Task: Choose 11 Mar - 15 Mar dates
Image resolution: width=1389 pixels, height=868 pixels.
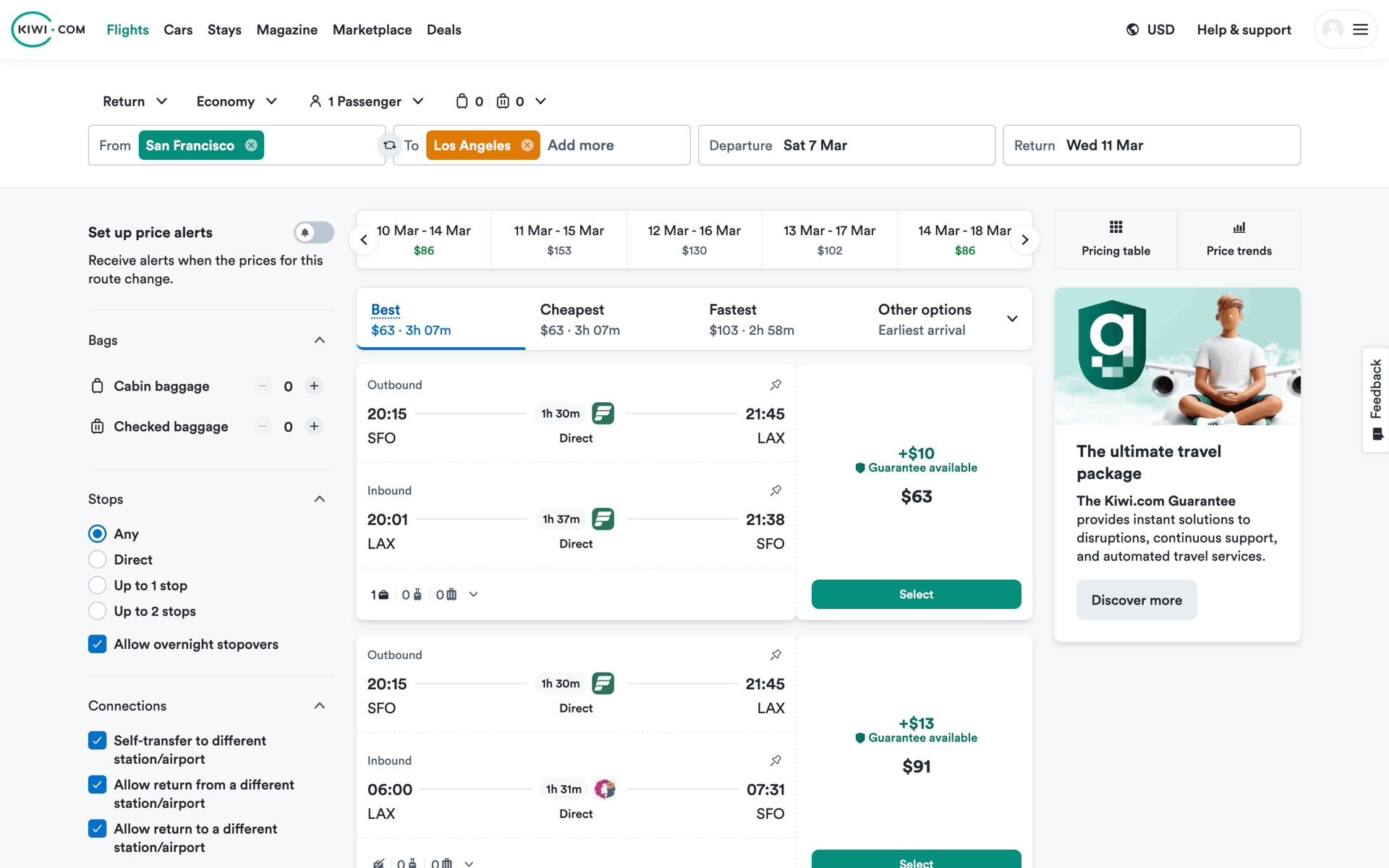Action: [x=559, y=239]
